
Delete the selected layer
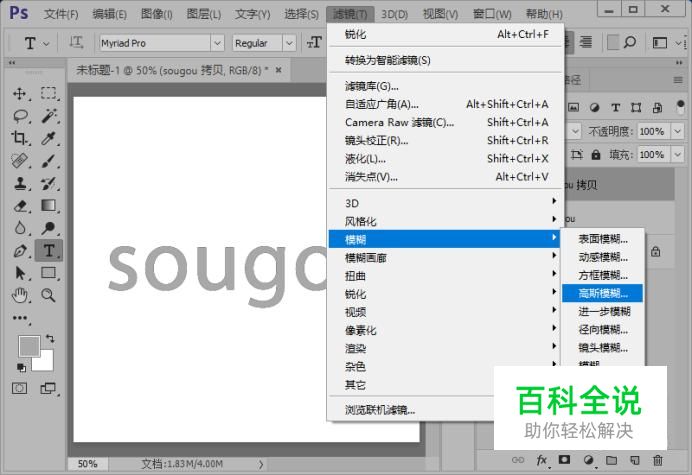point(658,460)
